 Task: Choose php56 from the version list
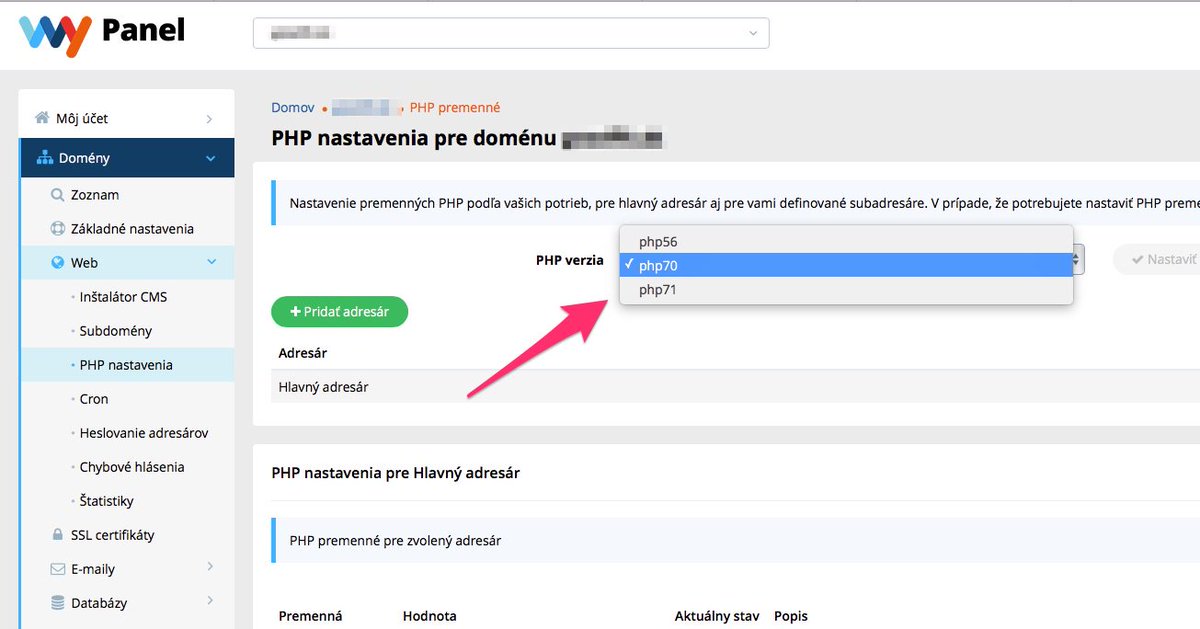846,242
